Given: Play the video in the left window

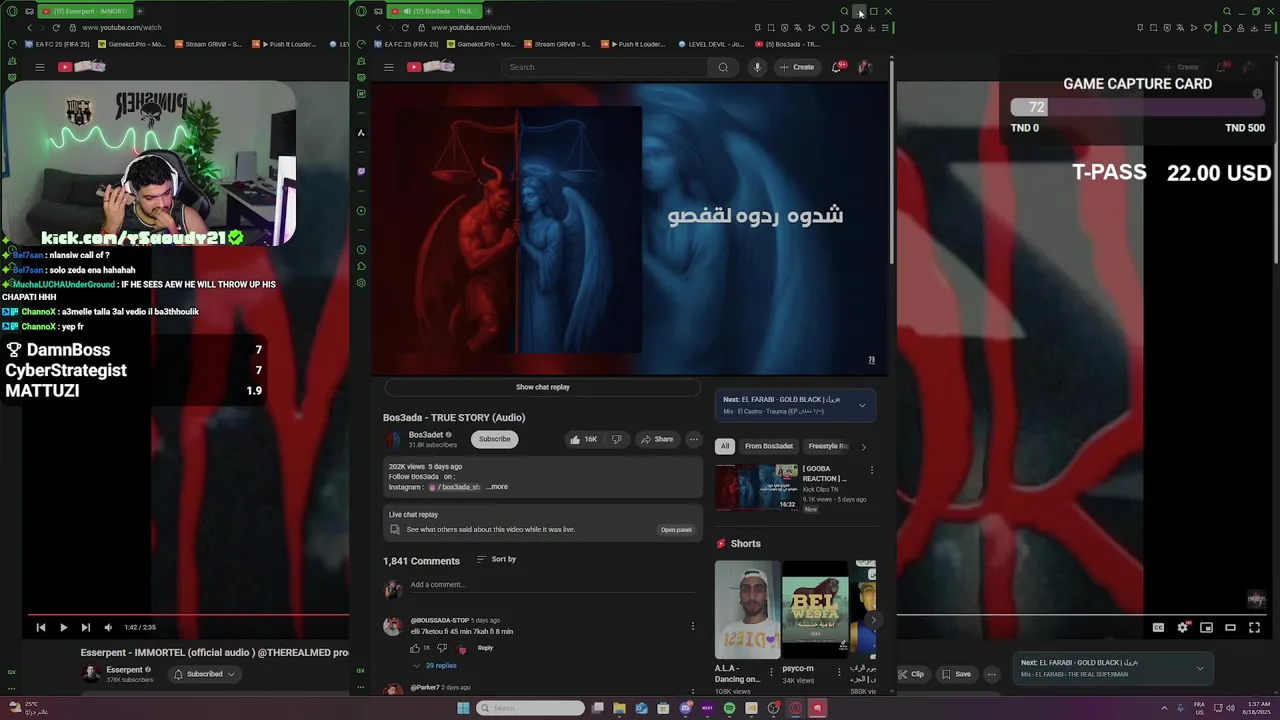Looking at the screenshot, I should pyautogui.click(x=63, y=628).
